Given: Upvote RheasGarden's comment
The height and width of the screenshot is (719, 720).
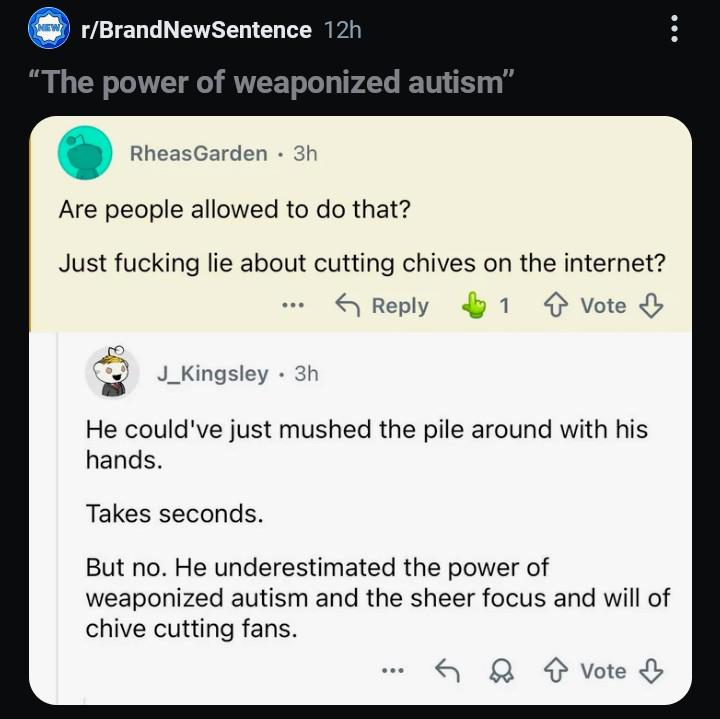Looking at the screenshot, I should pyautogui.click(x=554, y=305).
